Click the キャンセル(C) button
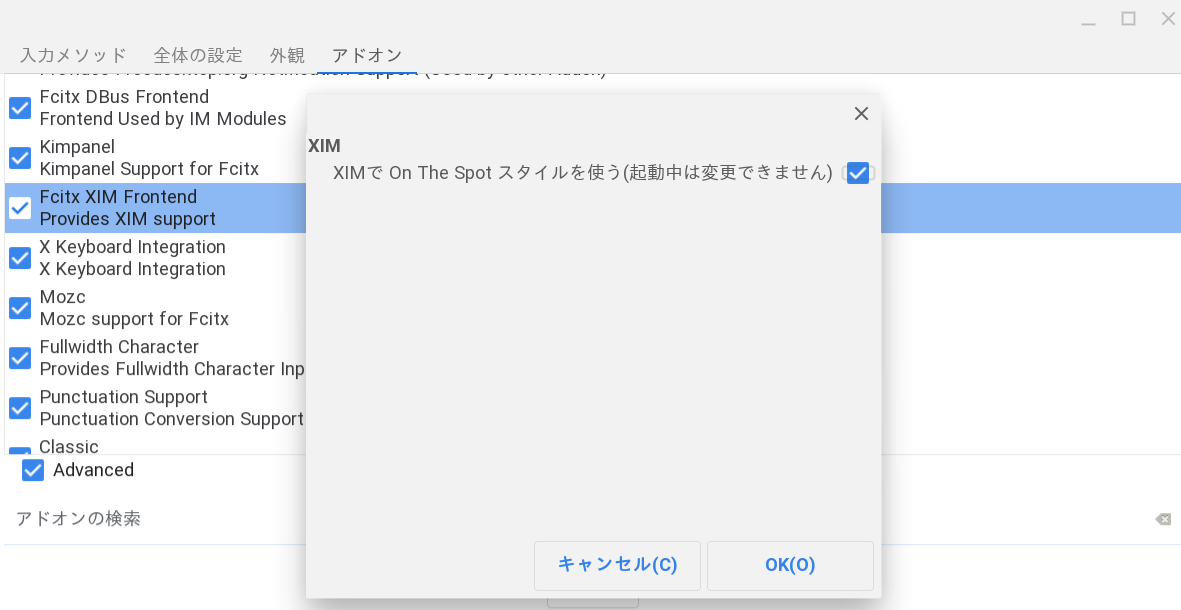This screenshot has width=1181, height=610. coord(617,566)
